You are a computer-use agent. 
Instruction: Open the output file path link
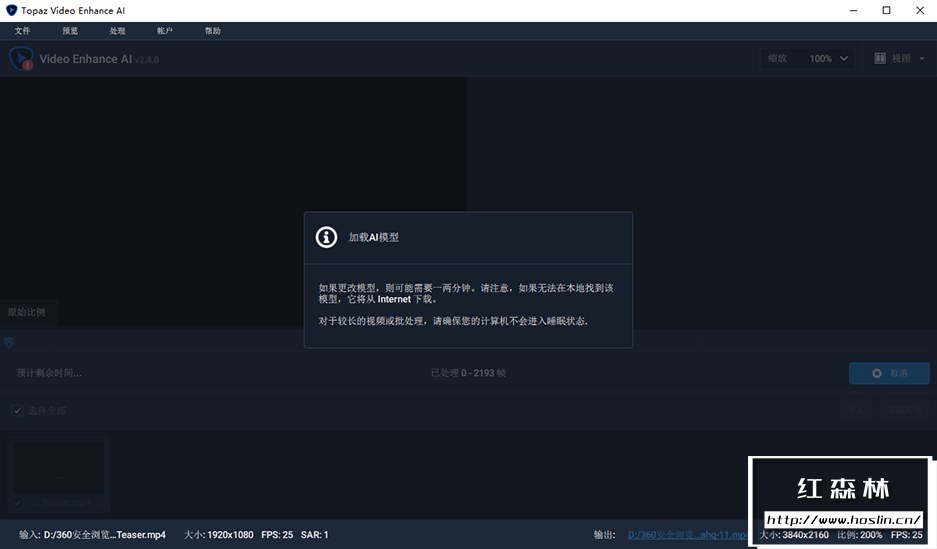coord(687,535)
